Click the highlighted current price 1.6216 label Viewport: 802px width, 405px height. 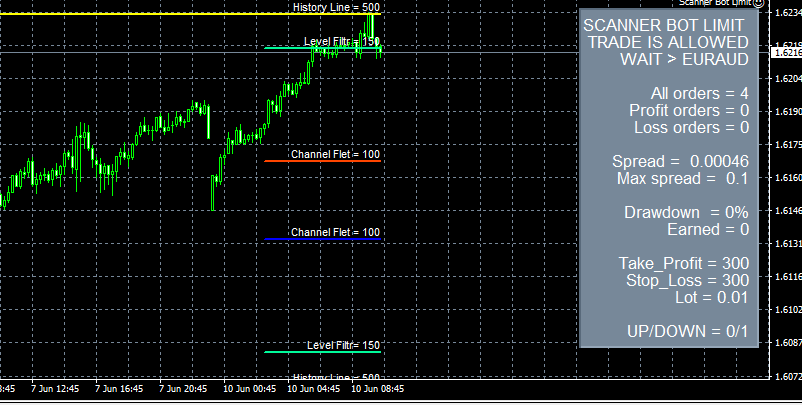click(x=786, y=53)
